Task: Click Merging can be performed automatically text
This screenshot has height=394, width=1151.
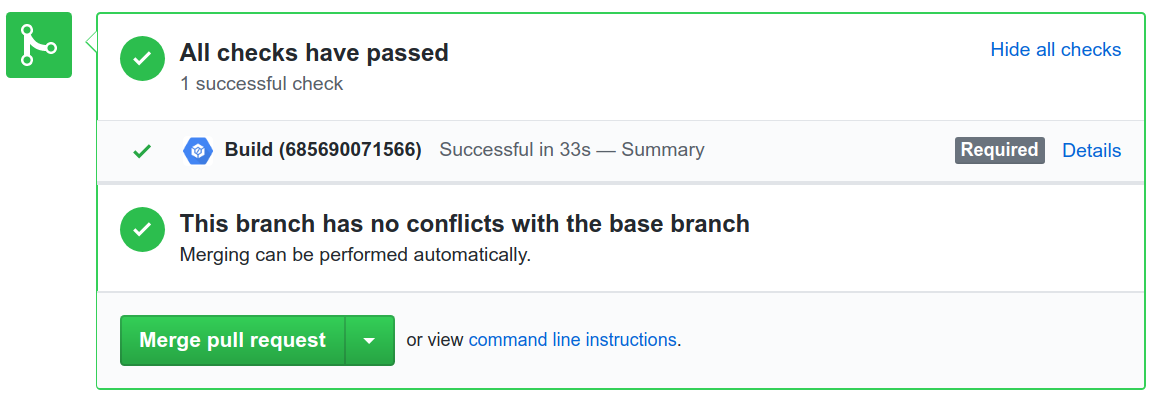Action: 355,255
